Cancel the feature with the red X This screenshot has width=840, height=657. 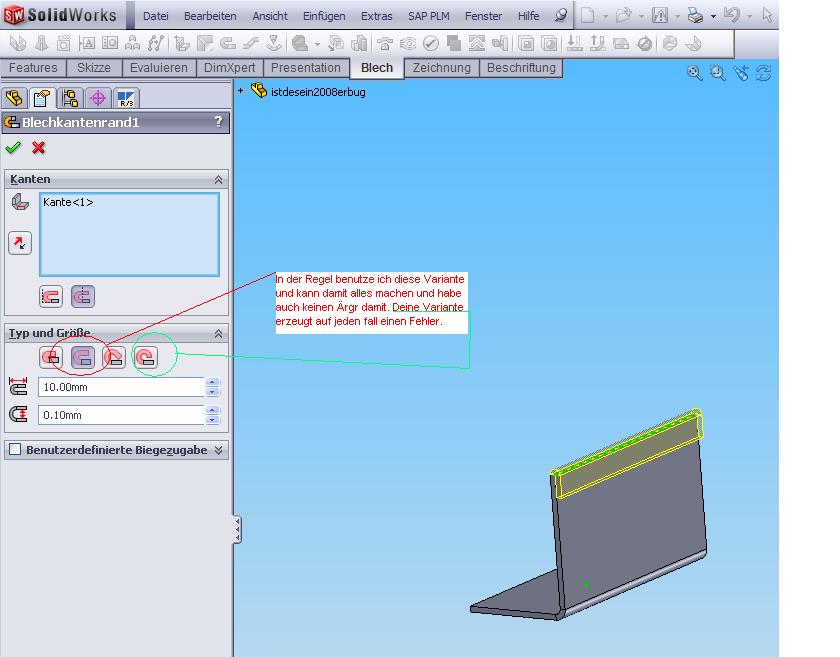(x=39, y=147)
